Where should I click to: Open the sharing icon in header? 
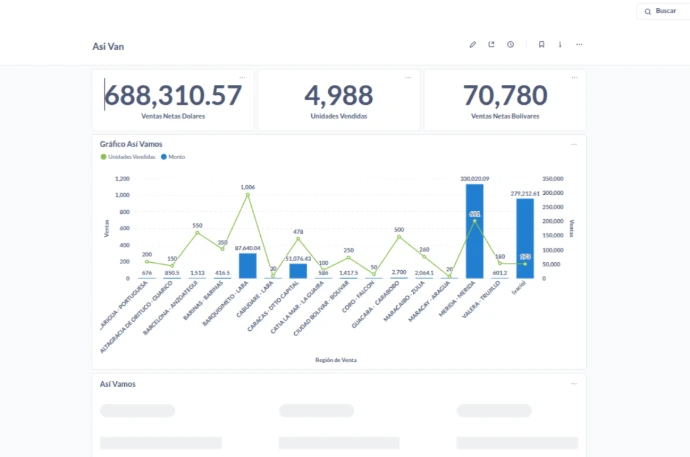[x=491, y=45]
